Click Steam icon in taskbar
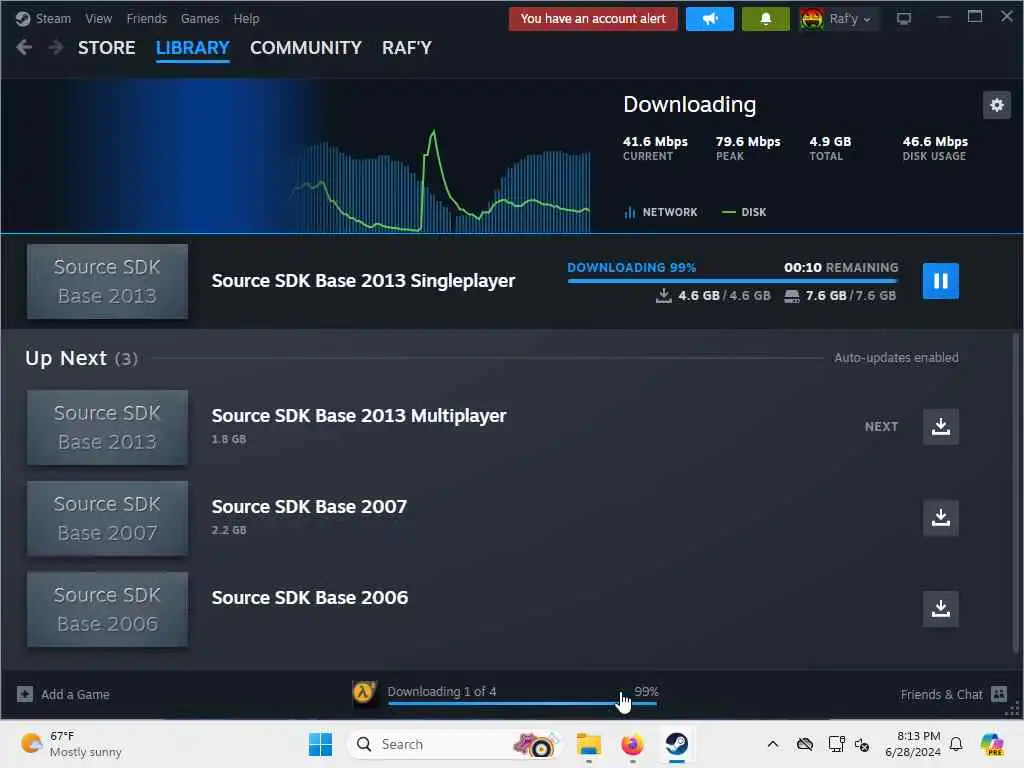 pyautogui.click(x=677, y=744)
